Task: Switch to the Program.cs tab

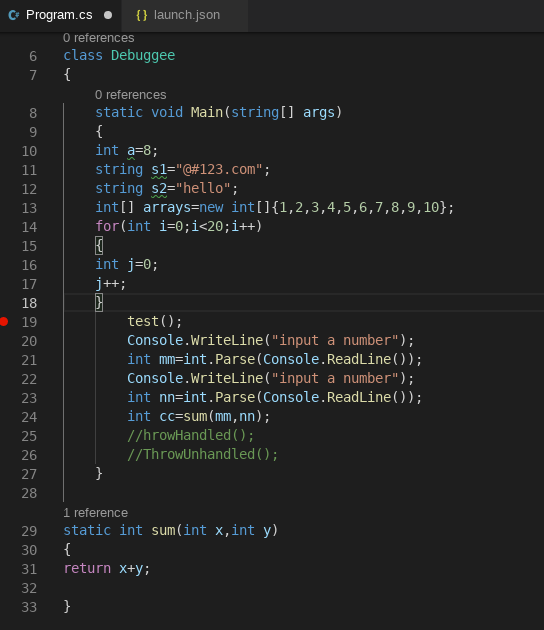Action: tap(59, 15)
